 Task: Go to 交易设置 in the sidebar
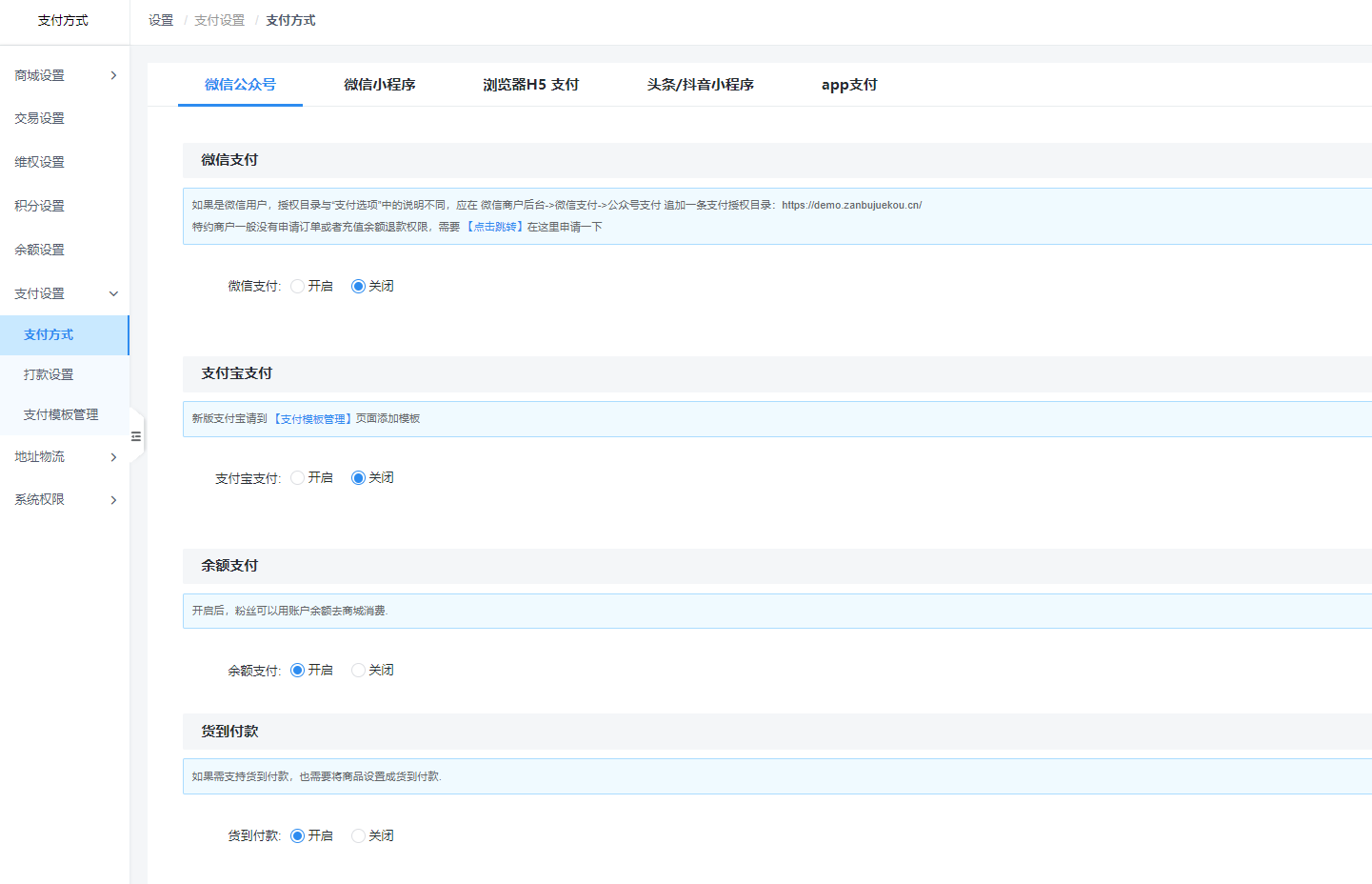[x=40, y=118]
